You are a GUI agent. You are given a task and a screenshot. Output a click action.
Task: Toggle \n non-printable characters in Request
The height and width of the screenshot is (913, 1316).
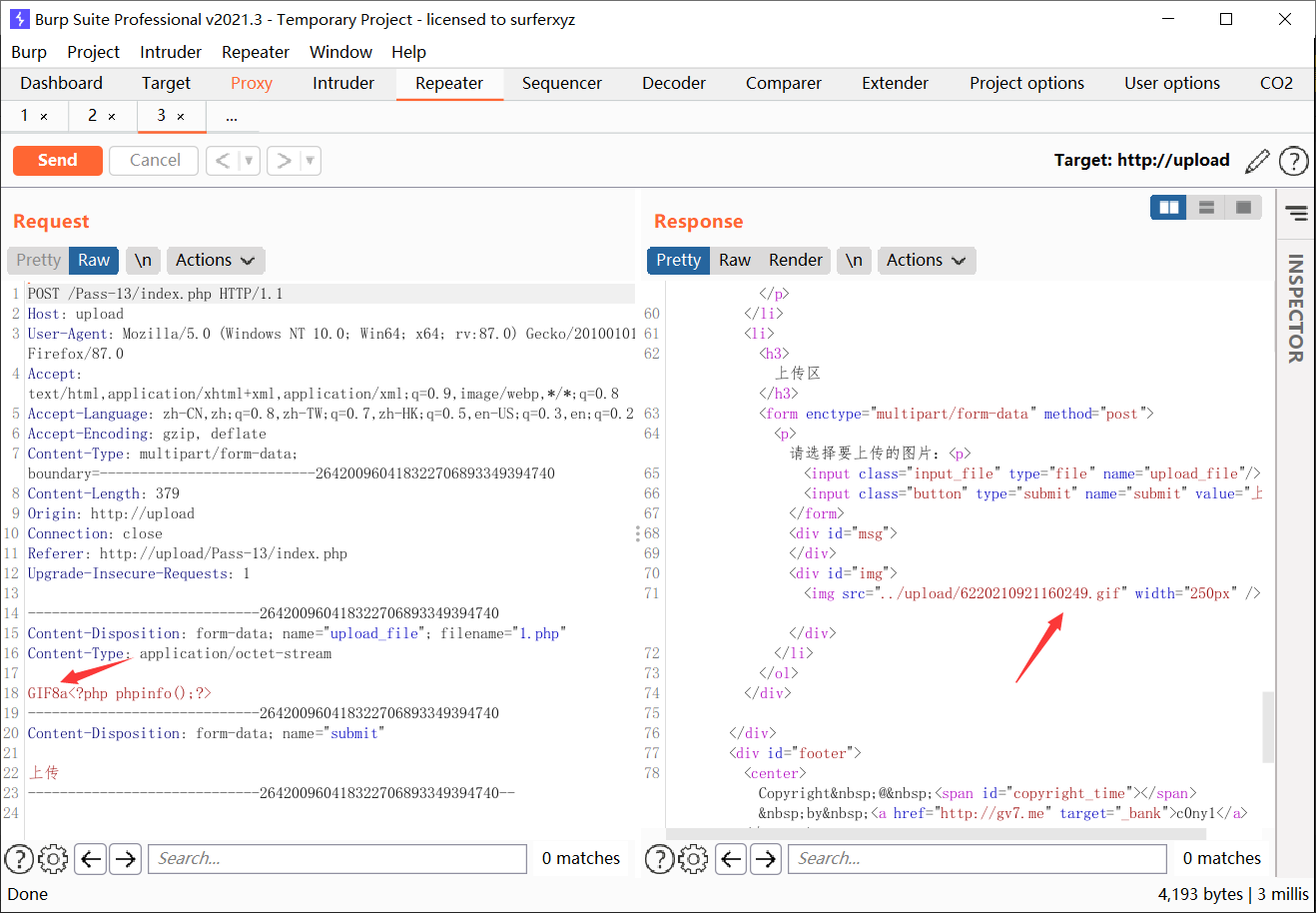(143, 260)
